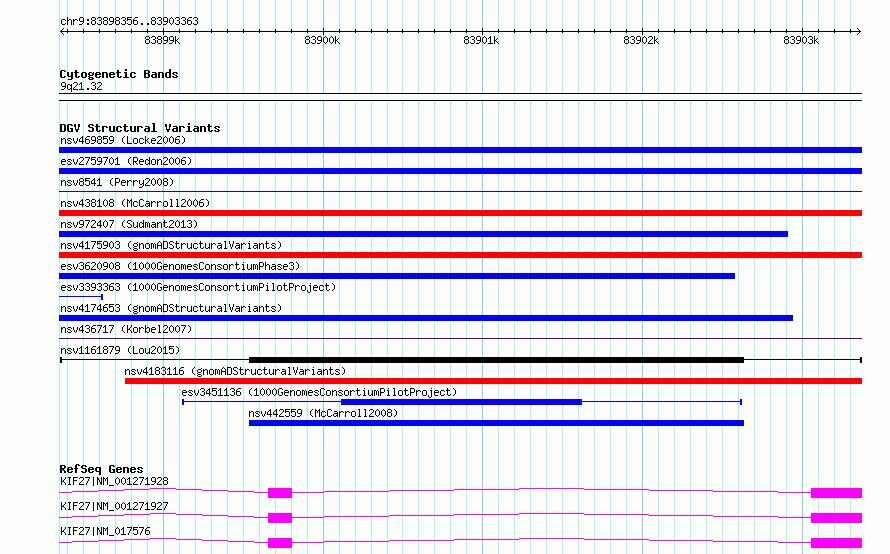This screenshot has height=554, width=890.
Task: Click the esv3620908 1000GenomesConsortiumPhase3 label
Action: tap(180, 266)
